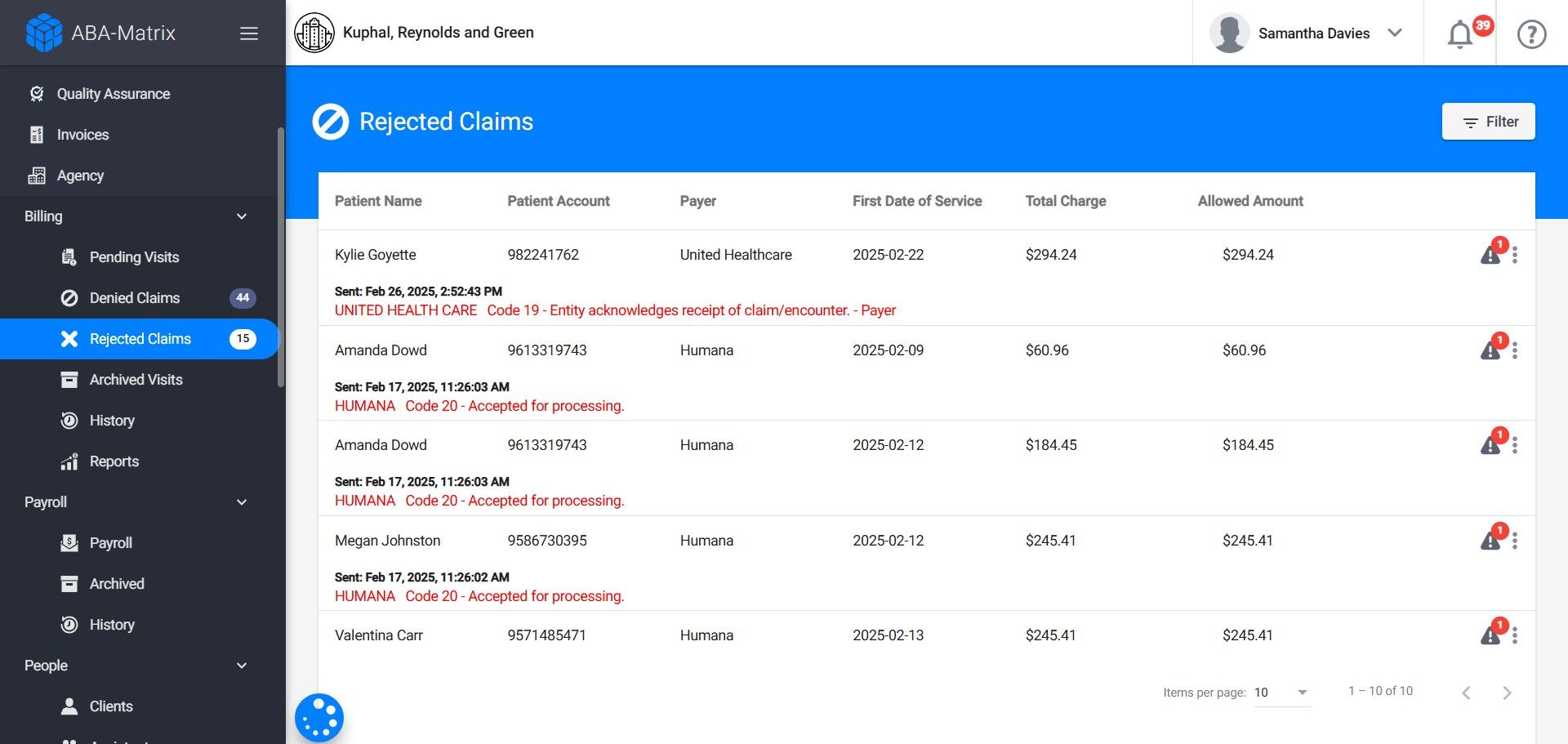1568x744 pixels.
Task: Click the cookie settings icon
Action: pyautogui.click(x=319, y=718)
